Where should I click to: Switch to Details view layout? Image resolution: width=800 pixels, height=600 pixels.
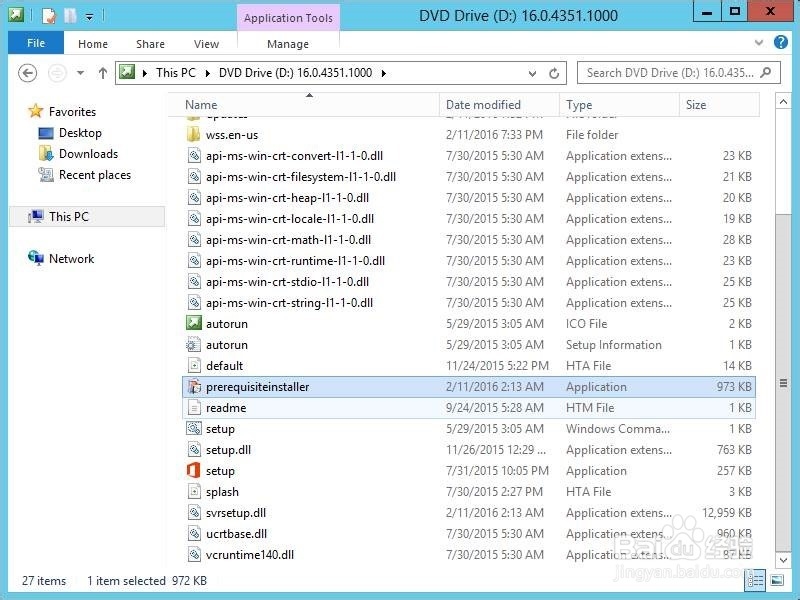756,580
